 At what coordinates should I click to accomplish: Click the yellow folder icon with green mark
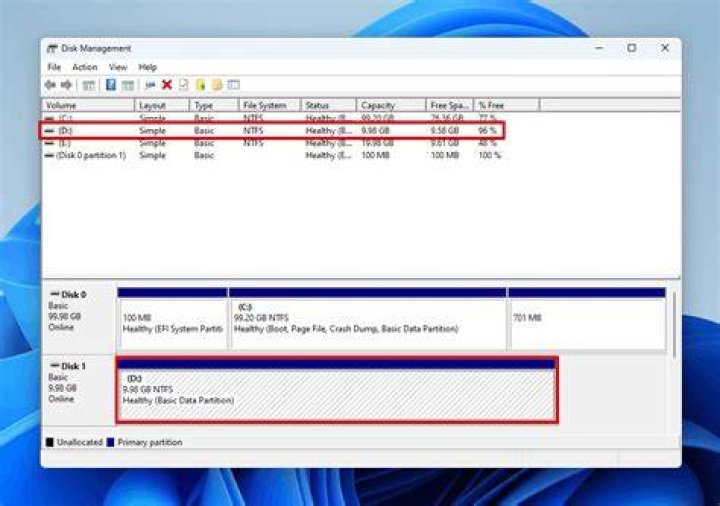coord(200,84)
